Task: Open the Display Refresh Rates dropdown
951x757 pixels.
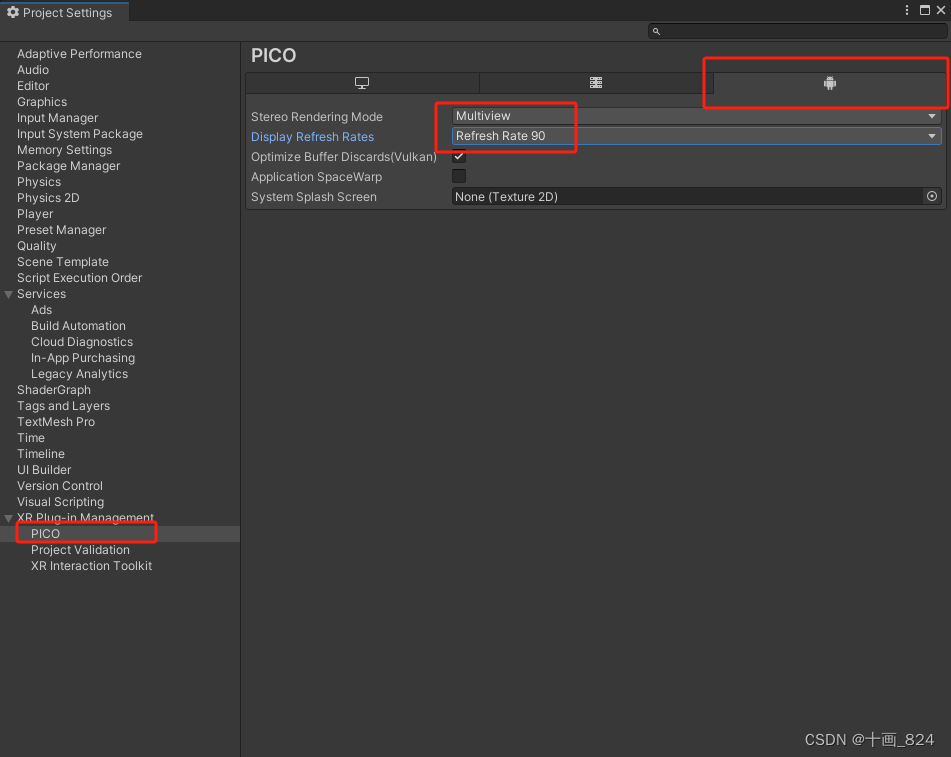Action: [x=696, y=136]
